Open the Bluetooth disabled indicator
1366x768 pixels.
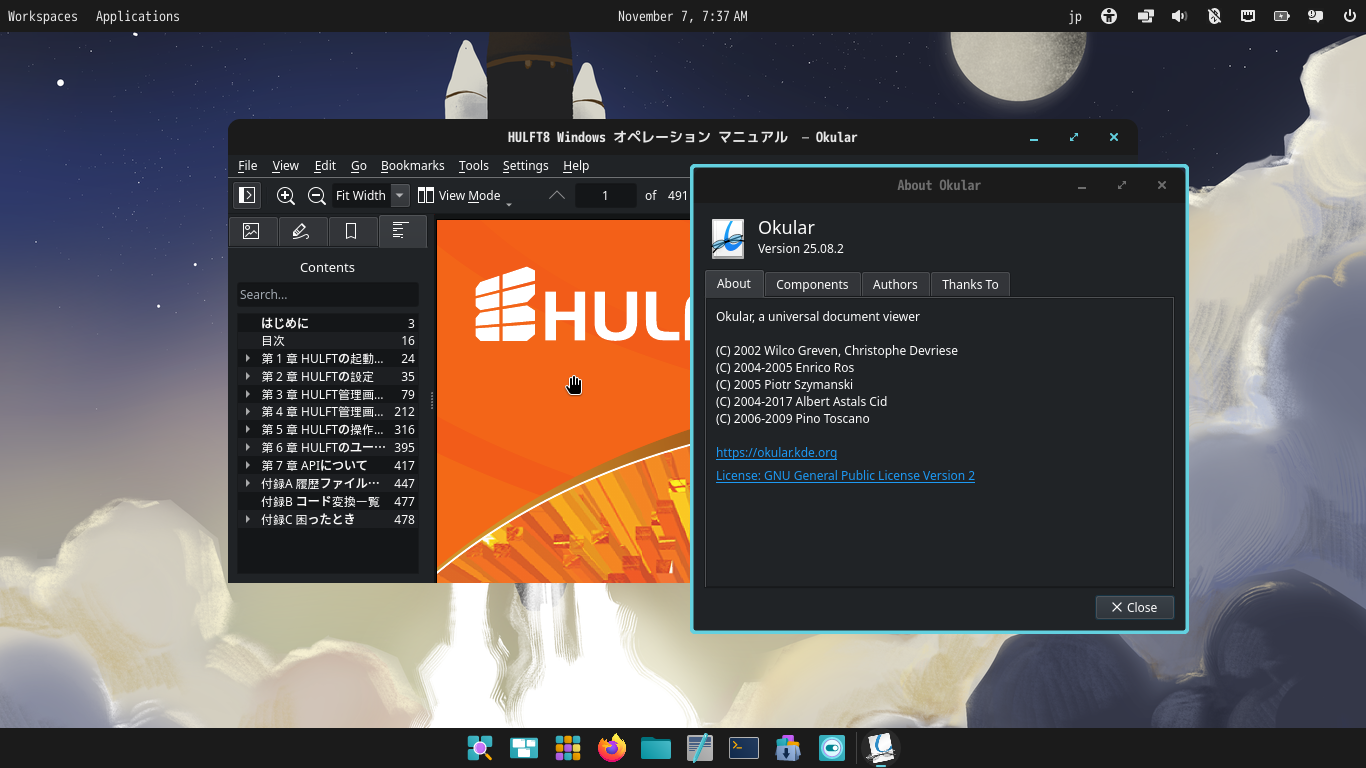[1214, 16]
